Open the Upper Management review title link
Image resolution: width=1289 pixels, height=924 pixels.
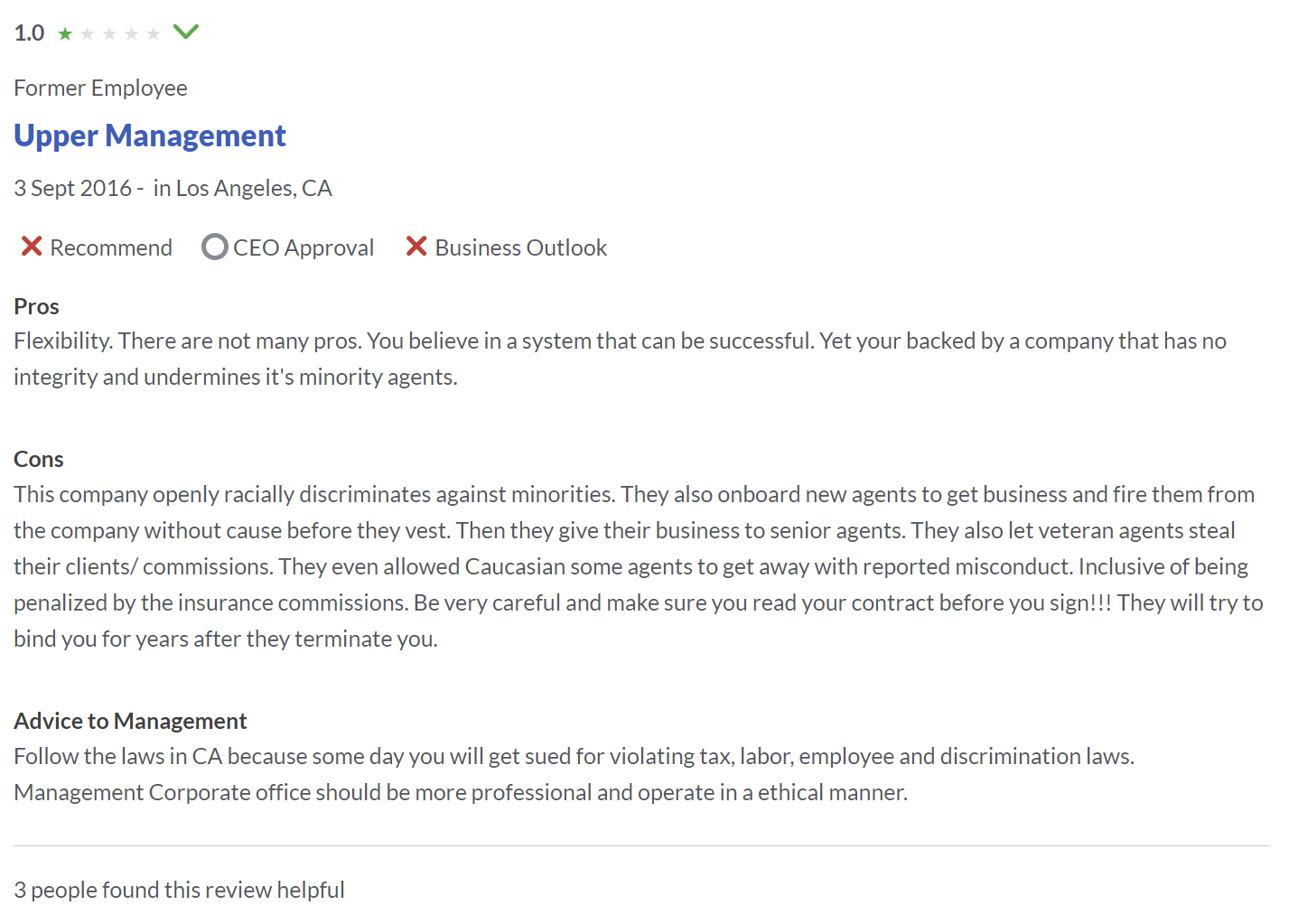coord(150,135)
